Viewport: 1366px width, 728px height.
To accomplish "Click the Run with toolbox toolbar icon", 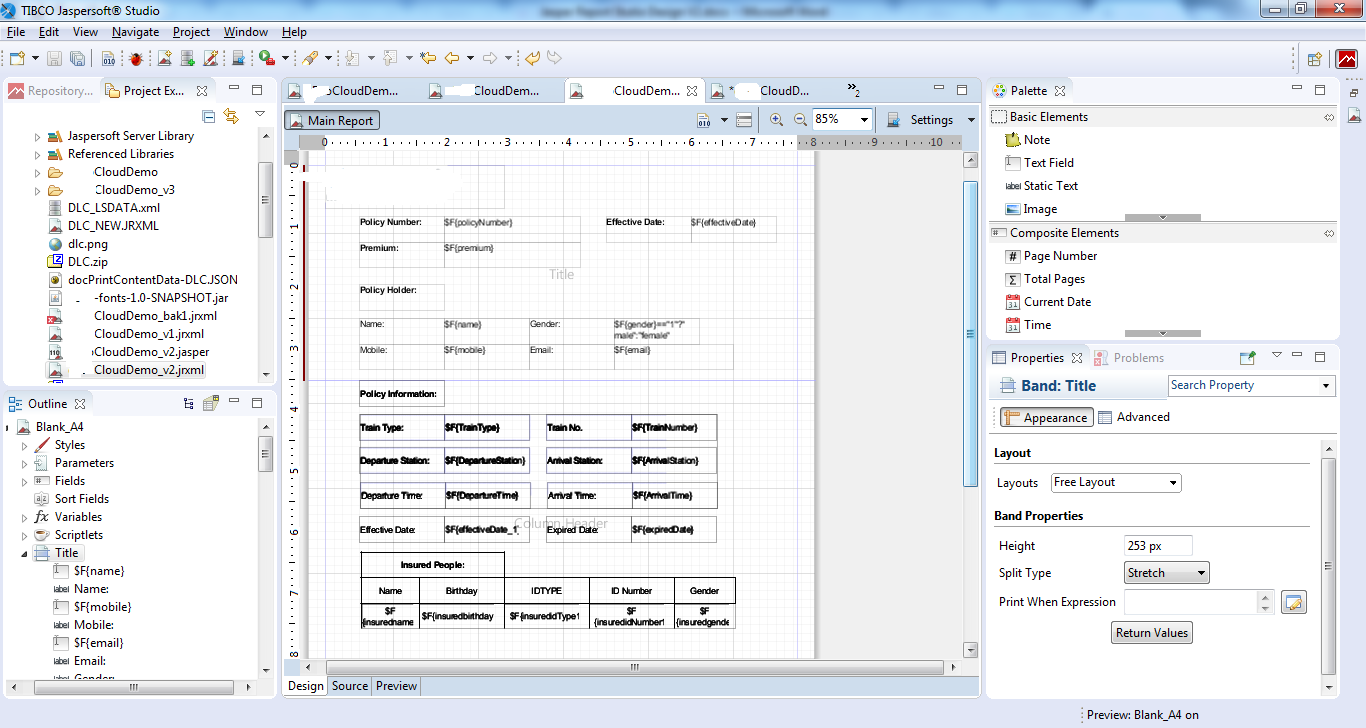I will tap(266, 58).
